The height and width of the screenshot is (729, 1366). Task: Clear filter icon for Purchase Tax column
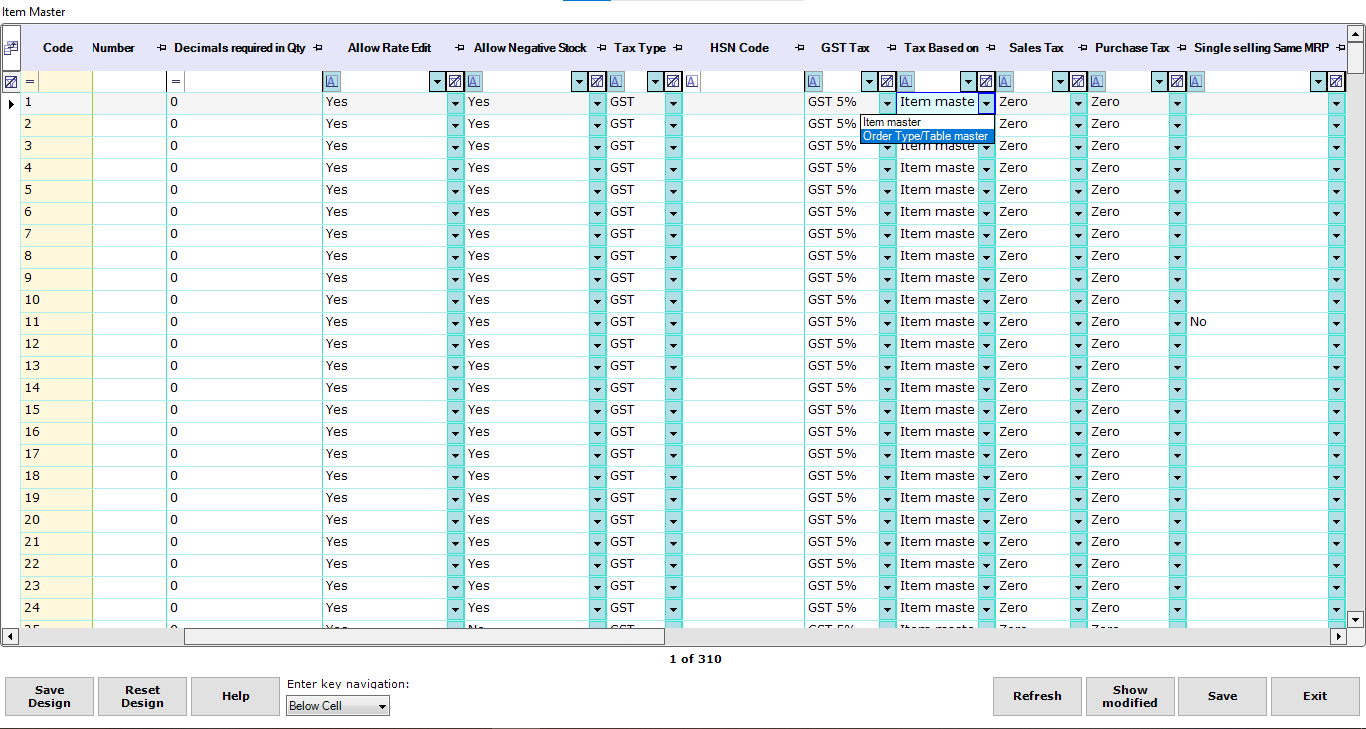(1177, 81)
